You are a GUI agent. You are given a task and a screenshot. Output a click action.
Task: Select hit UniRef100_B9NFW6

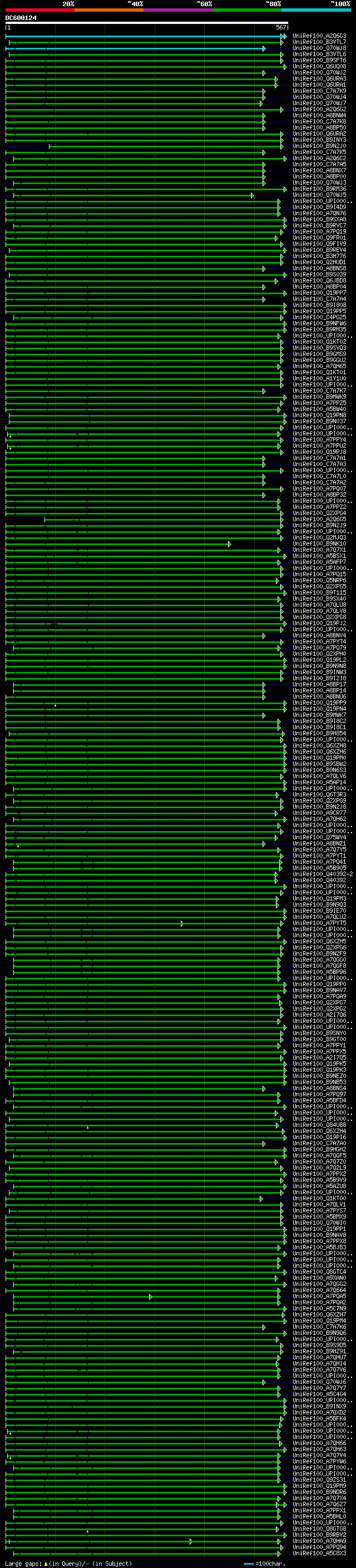pos(319,323)
